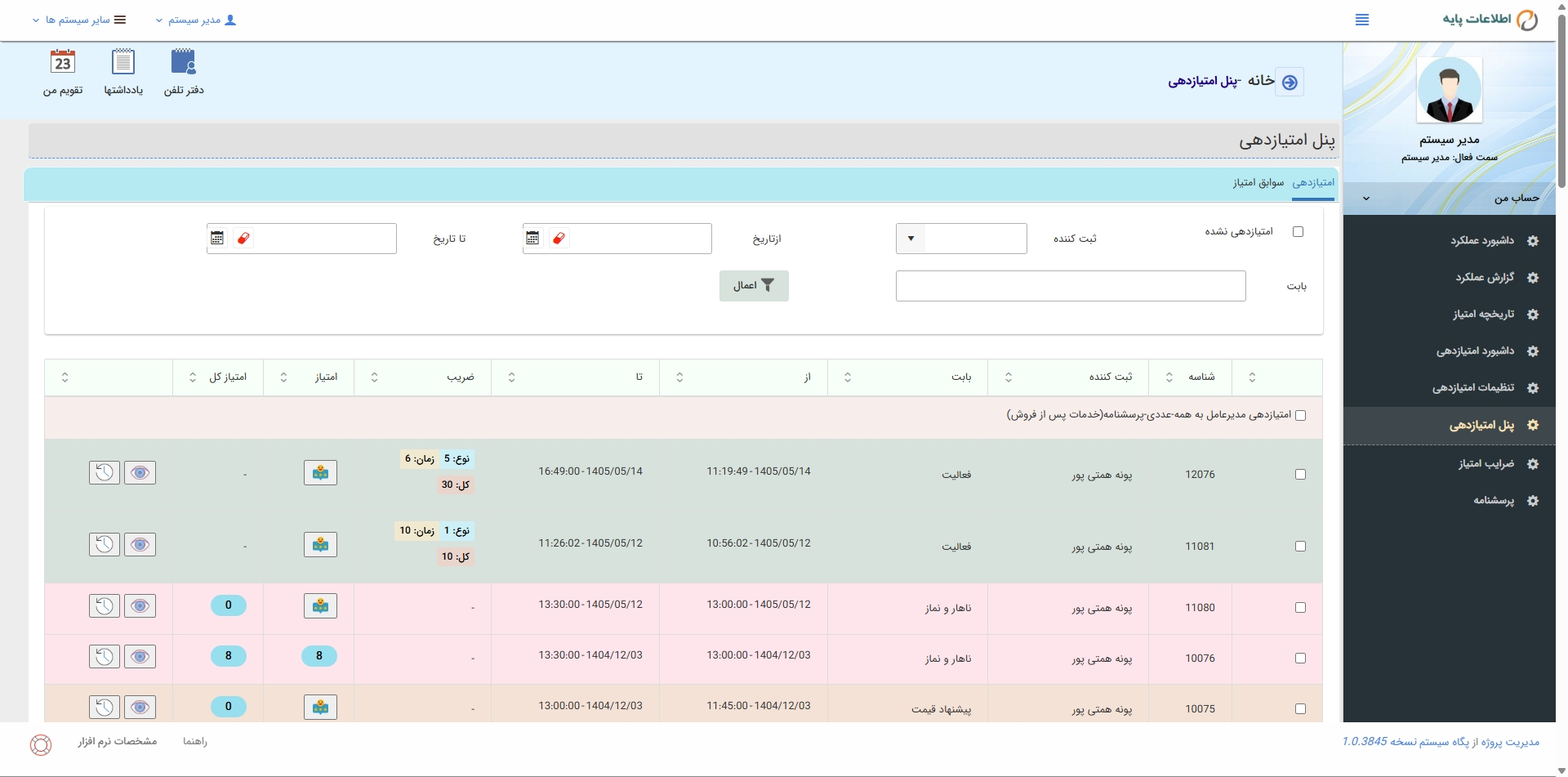
Task: Click the back arrow icon next to خانه
Action: [x=1290, y=82]
